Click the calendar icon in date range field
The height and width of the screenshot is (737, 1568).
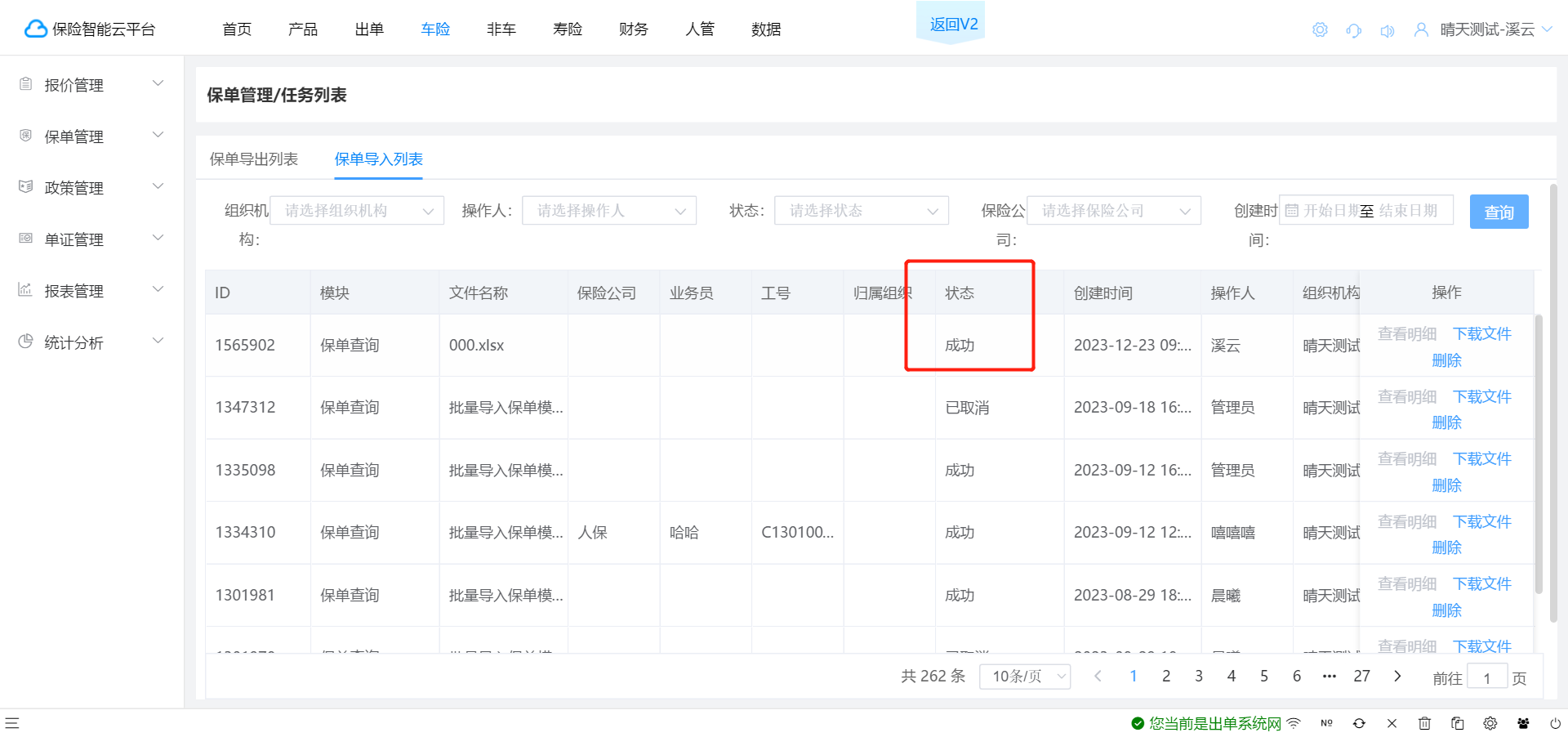(x=1291, y=211)
